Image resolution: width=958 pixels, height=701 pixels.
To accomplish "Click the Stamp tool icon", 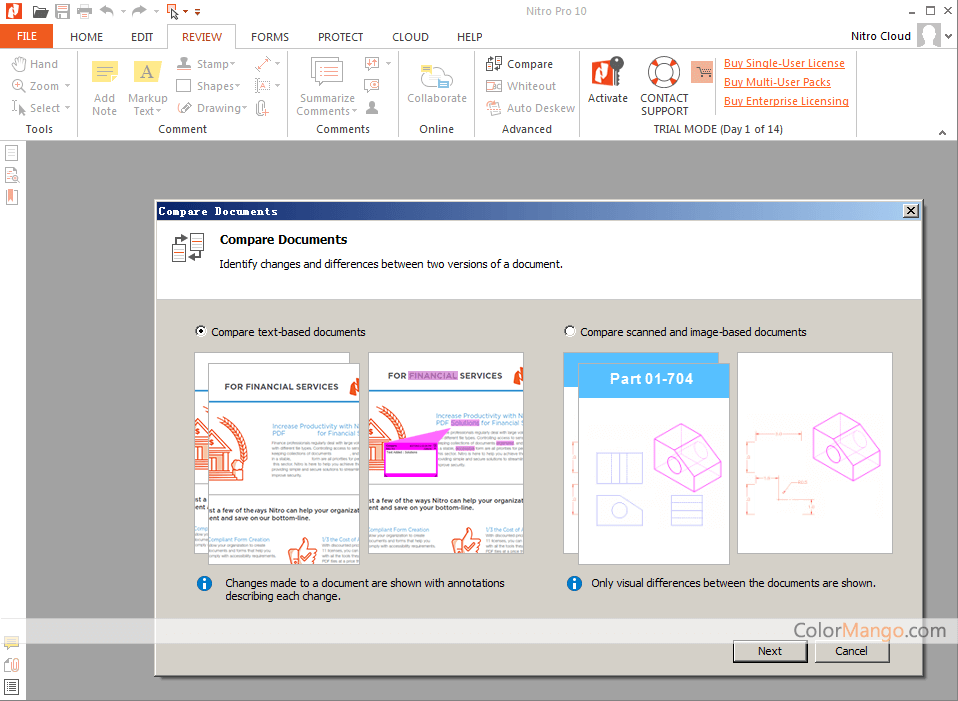I will pyautogui.click(x=184, y=63).
